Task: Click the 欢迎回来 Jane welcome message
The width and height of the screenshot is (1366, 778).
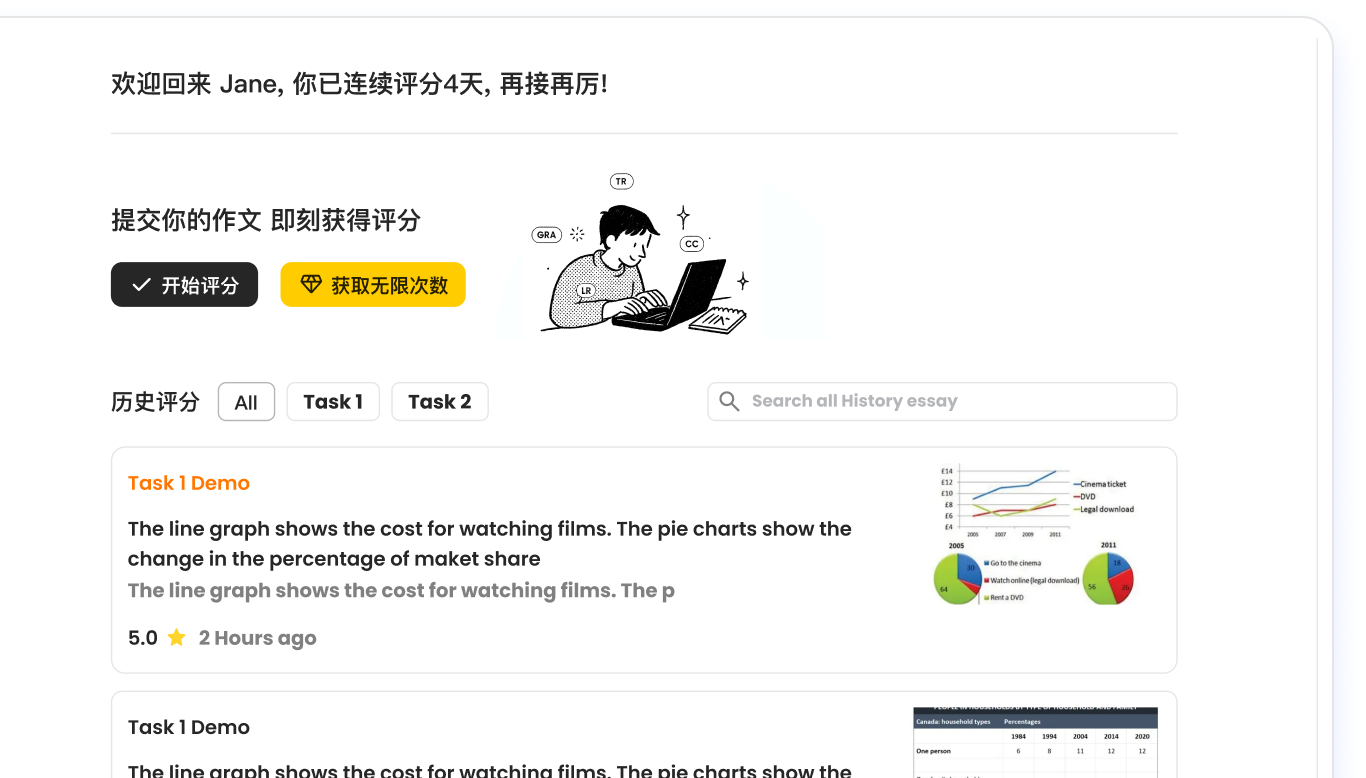Action: [359, 84]
